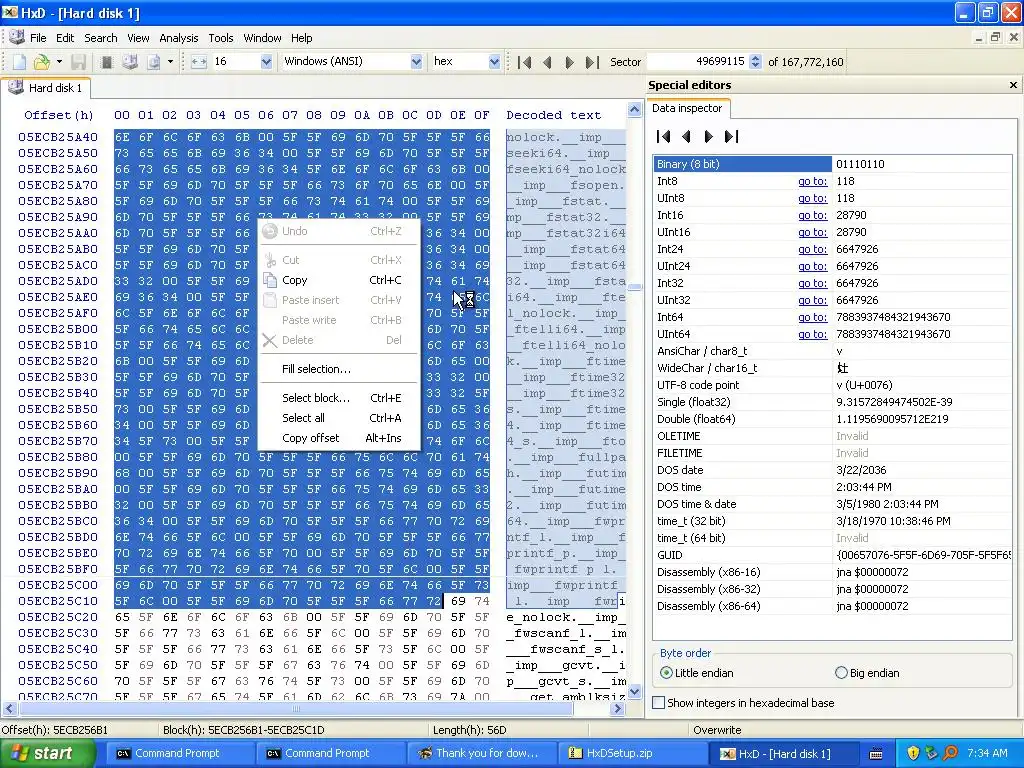Choose Copy offset in context menu
This screenshot has height=768, width=1024.
point(339,438)
